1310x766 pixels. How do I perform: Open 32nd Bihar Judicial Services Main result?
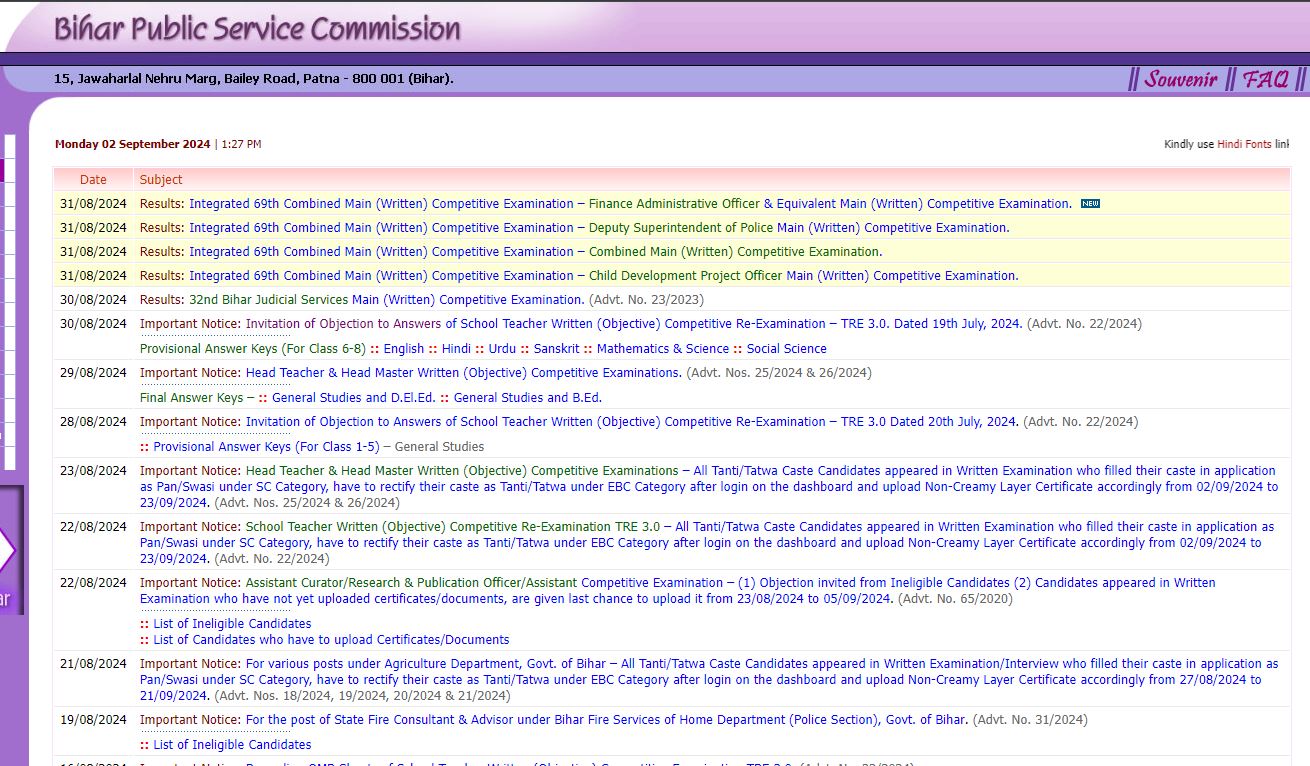coord(386,300)
